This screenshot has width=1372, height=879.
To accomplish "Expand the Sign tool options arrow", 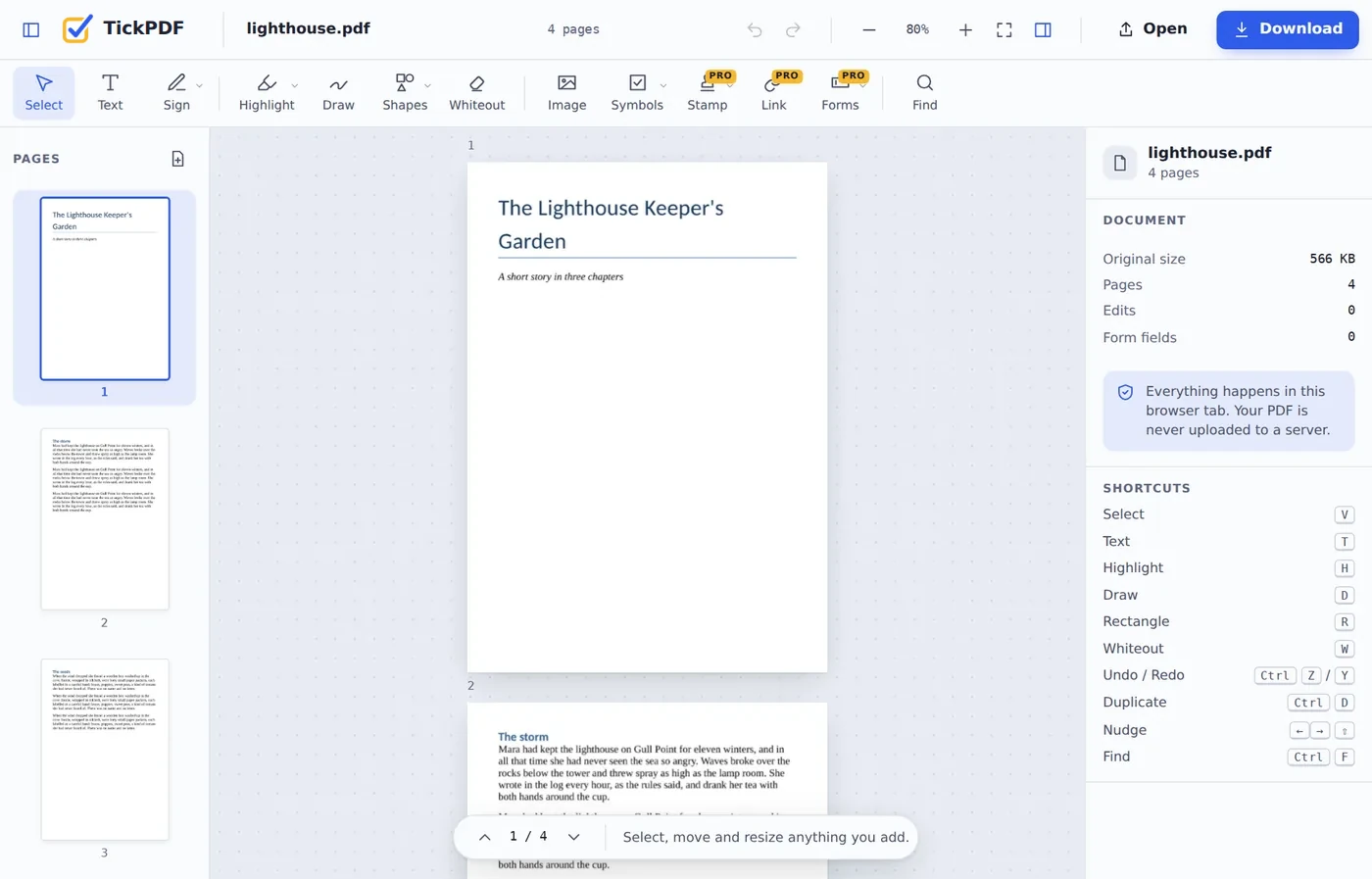I will click(199, 85).
